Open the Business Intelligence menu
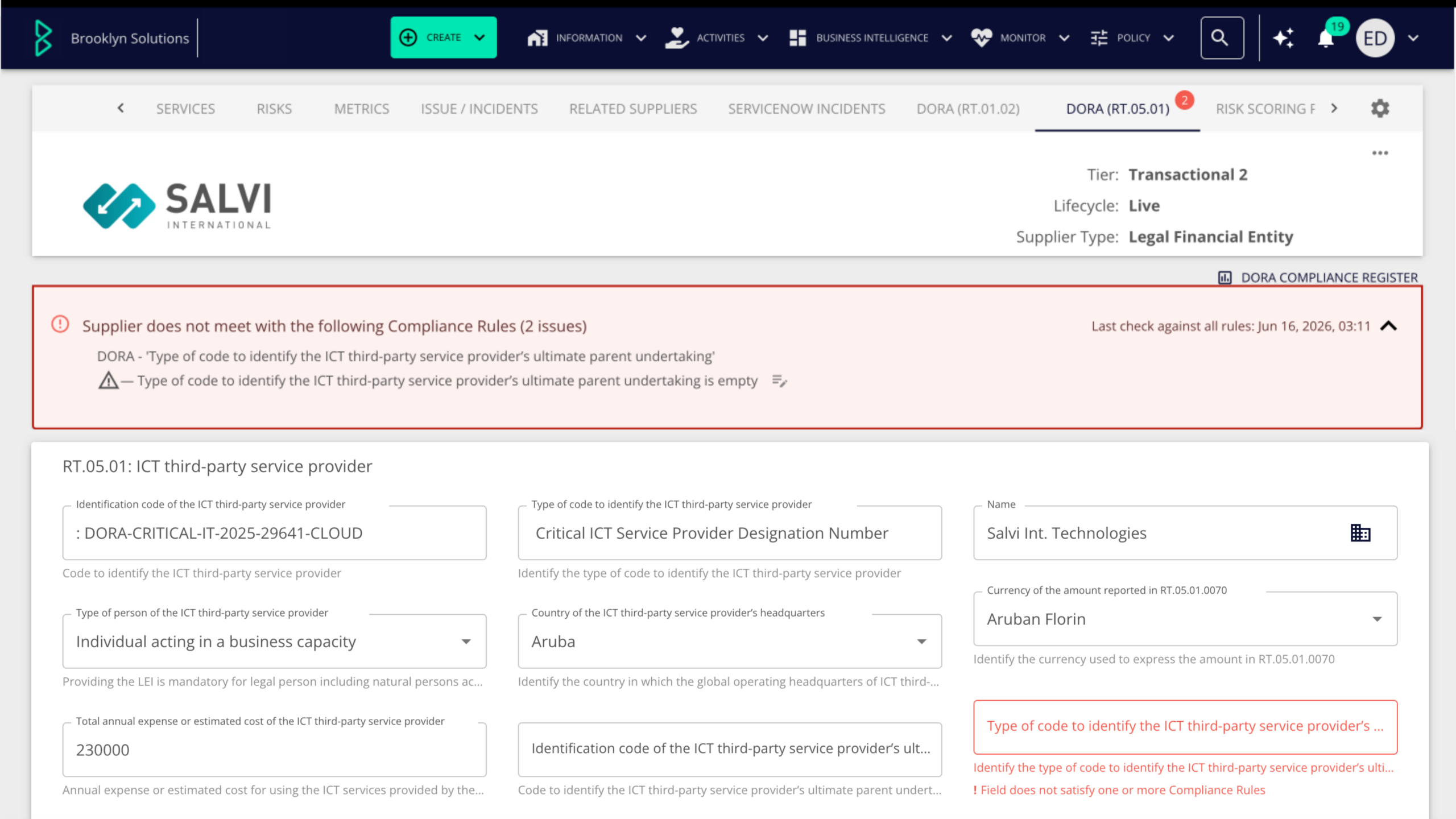 (x=872, y=38)
